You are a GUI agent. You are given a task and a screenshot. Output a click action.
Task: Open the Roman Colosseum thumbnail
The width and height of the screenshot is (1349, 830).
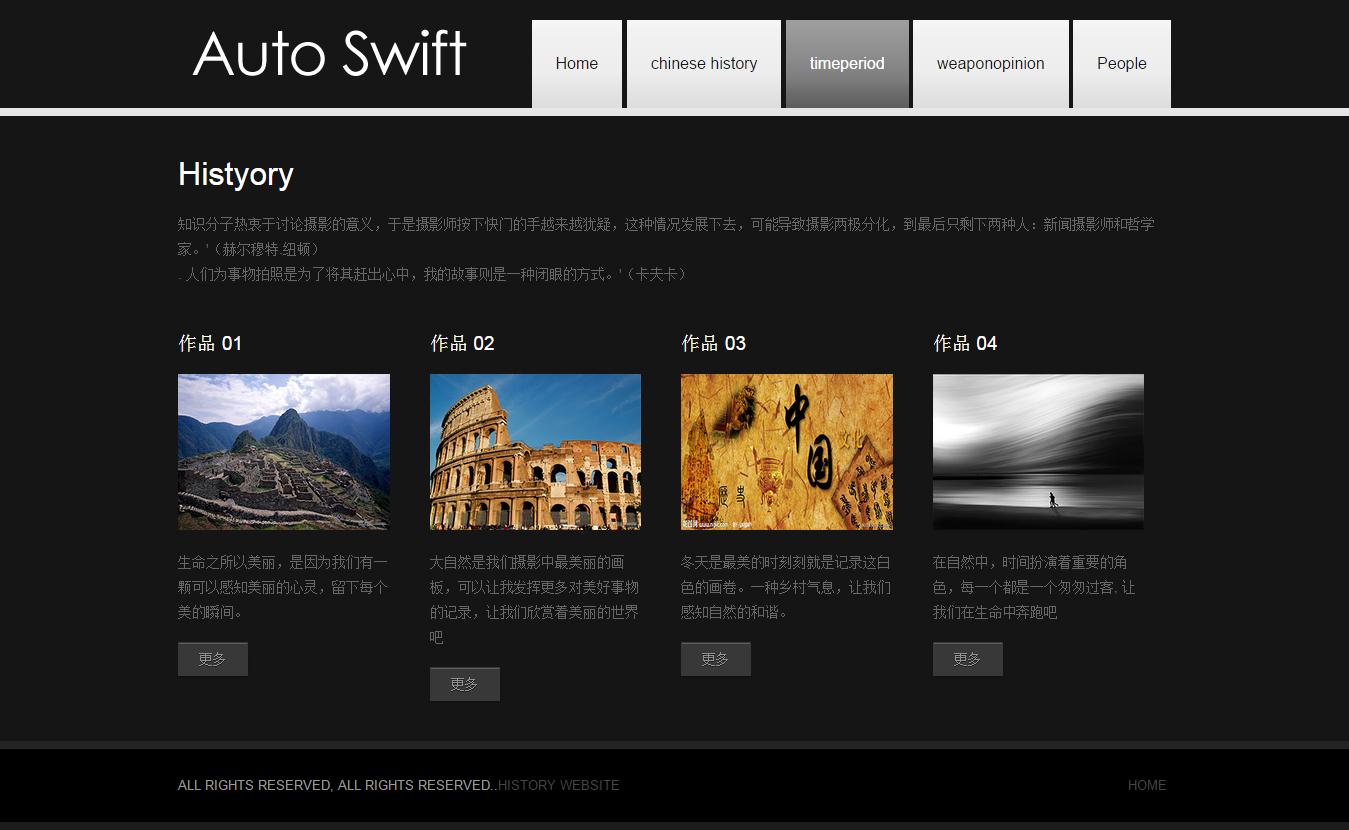[x=535, y=452]
